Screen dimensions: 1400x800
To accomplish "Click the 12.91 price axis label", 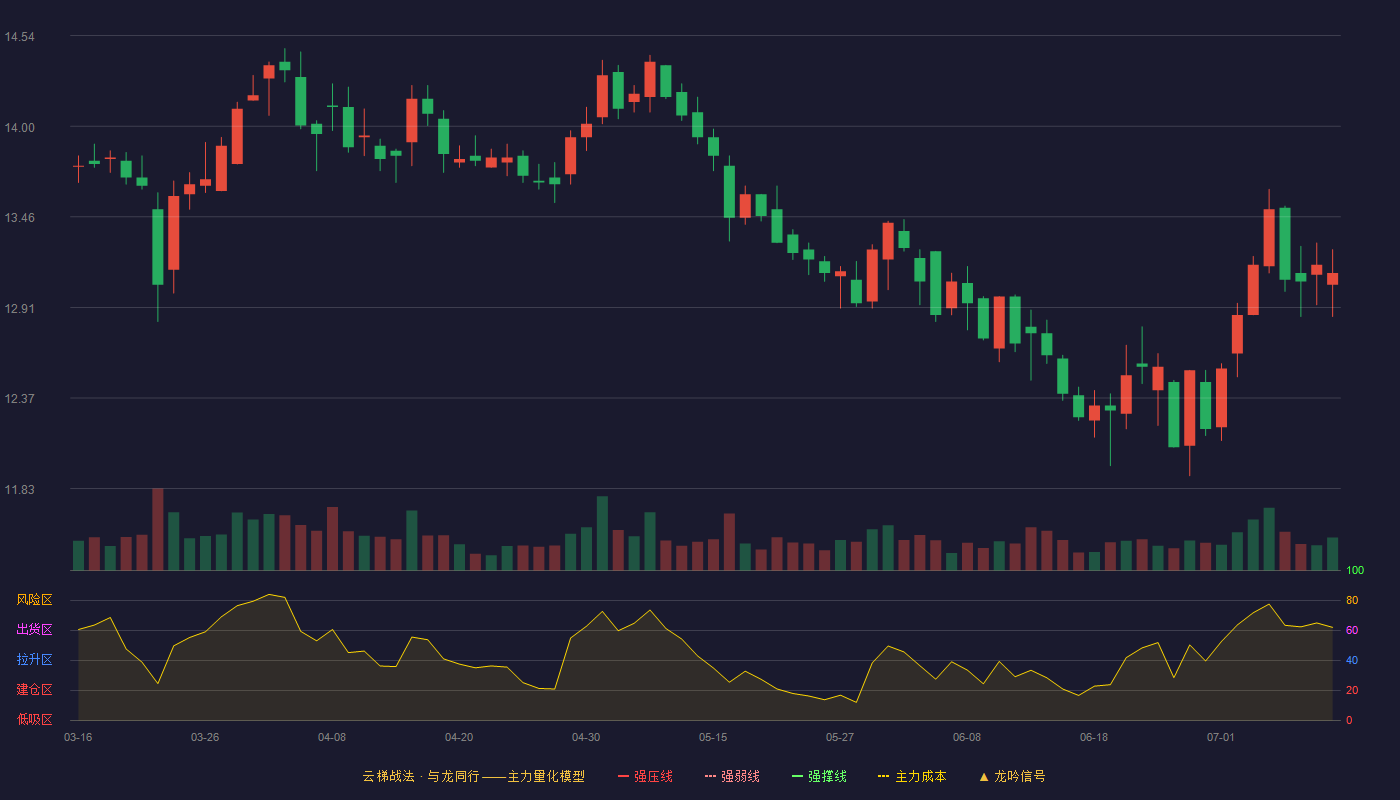I will pyautogui.click(x=19, y=308).
